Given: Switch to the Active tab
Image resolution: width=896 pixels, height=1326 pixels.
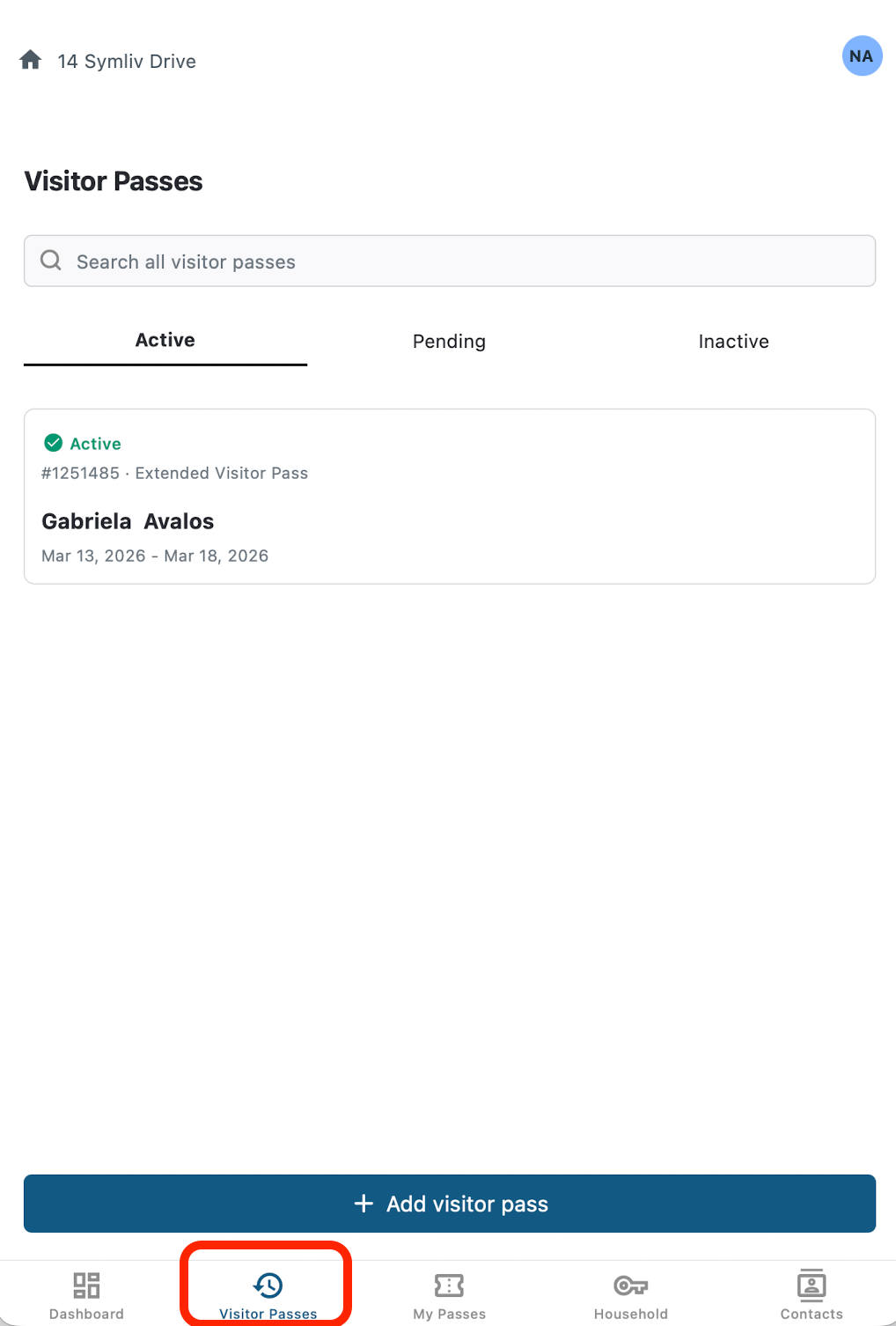Looking at the screenshot, I should pos(165,341).
